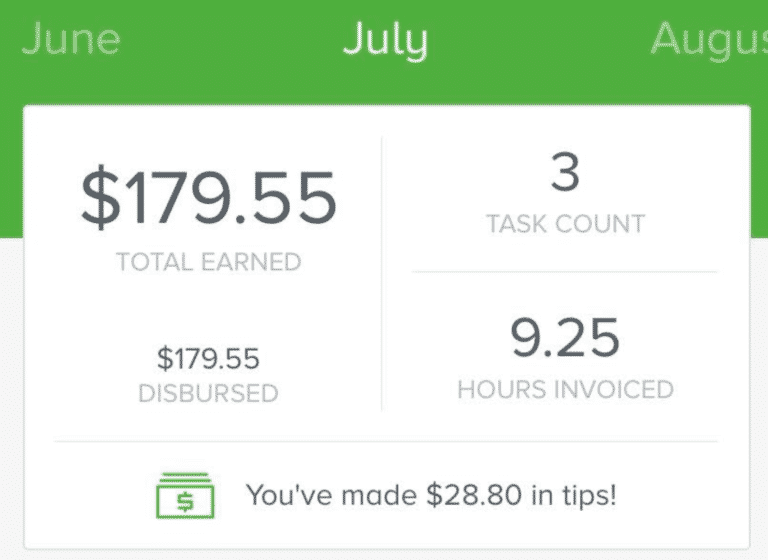Click the HOURS INVOICED label
The height and width of the screenshot is (560, 768).
click(x=566, y=390)
